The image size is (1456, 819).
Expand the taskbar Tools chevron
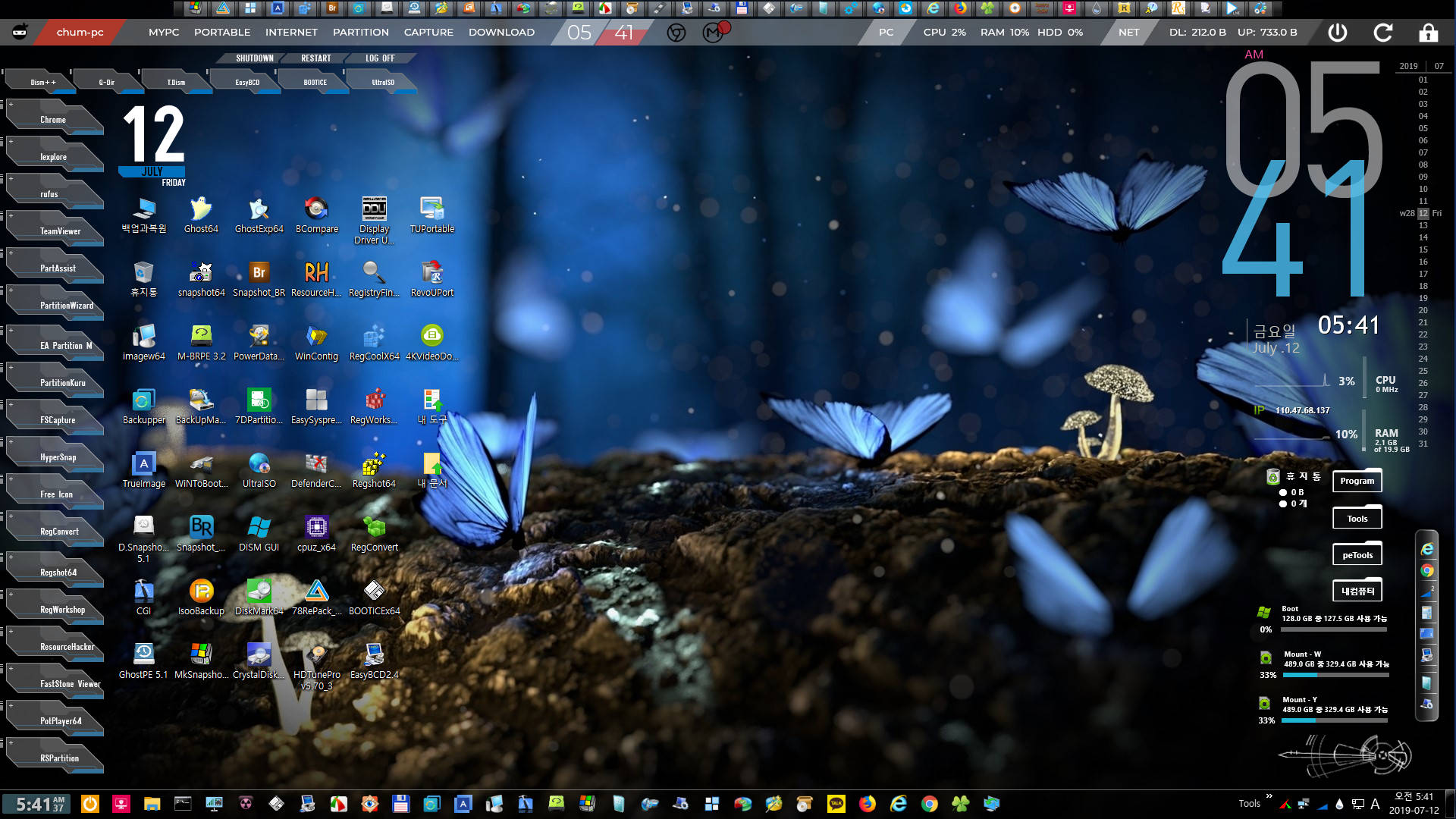[1269, 796]
